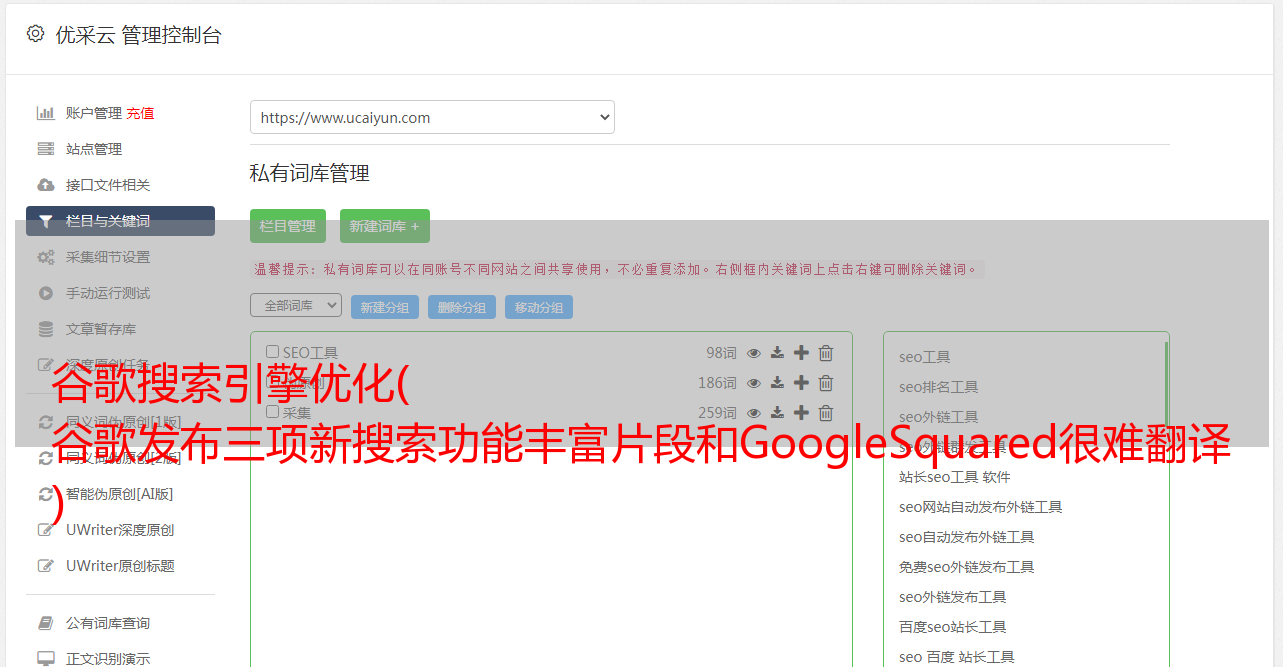Click the server icon for 站点管理
Viewport: 1283px width, 667px height.
46,149
